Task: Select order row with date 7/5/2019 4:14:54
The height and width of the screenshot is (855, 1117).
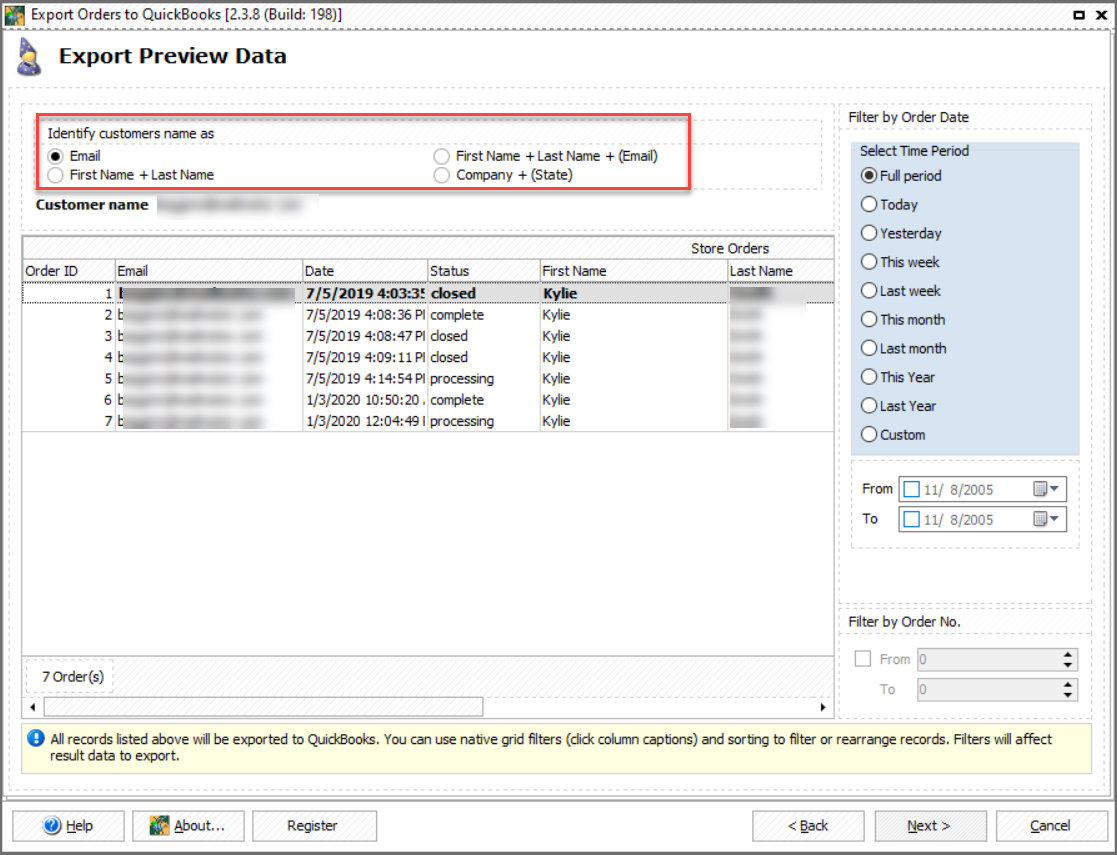Action: (x=427, y=378)
